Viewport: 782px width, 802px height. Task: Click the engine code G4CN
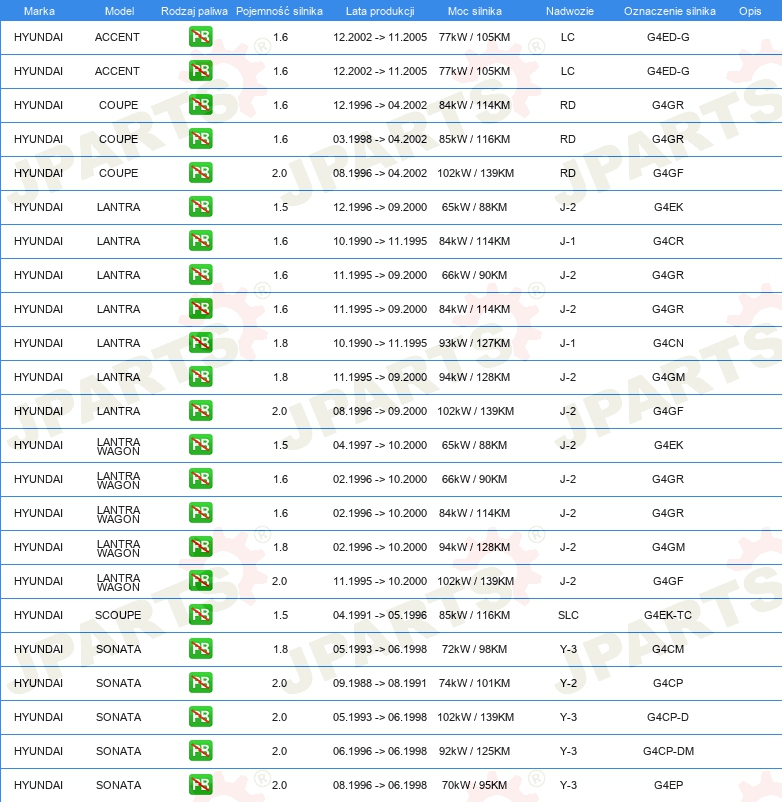pos(668,343)
